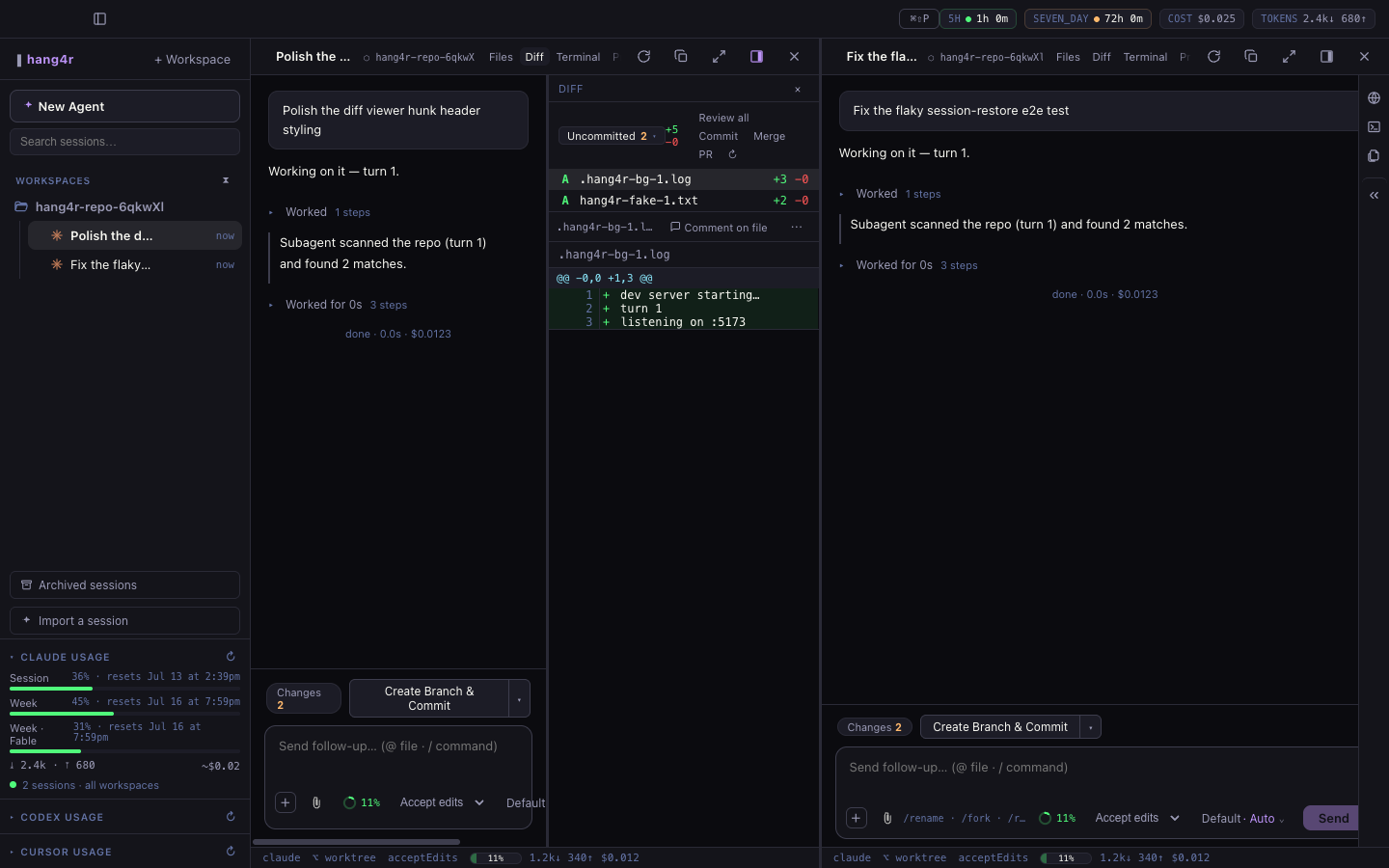Screen dimensions: 1389x868
Task: Open the globe browser icon in right rail
Action: click(x=1374, y=98)
